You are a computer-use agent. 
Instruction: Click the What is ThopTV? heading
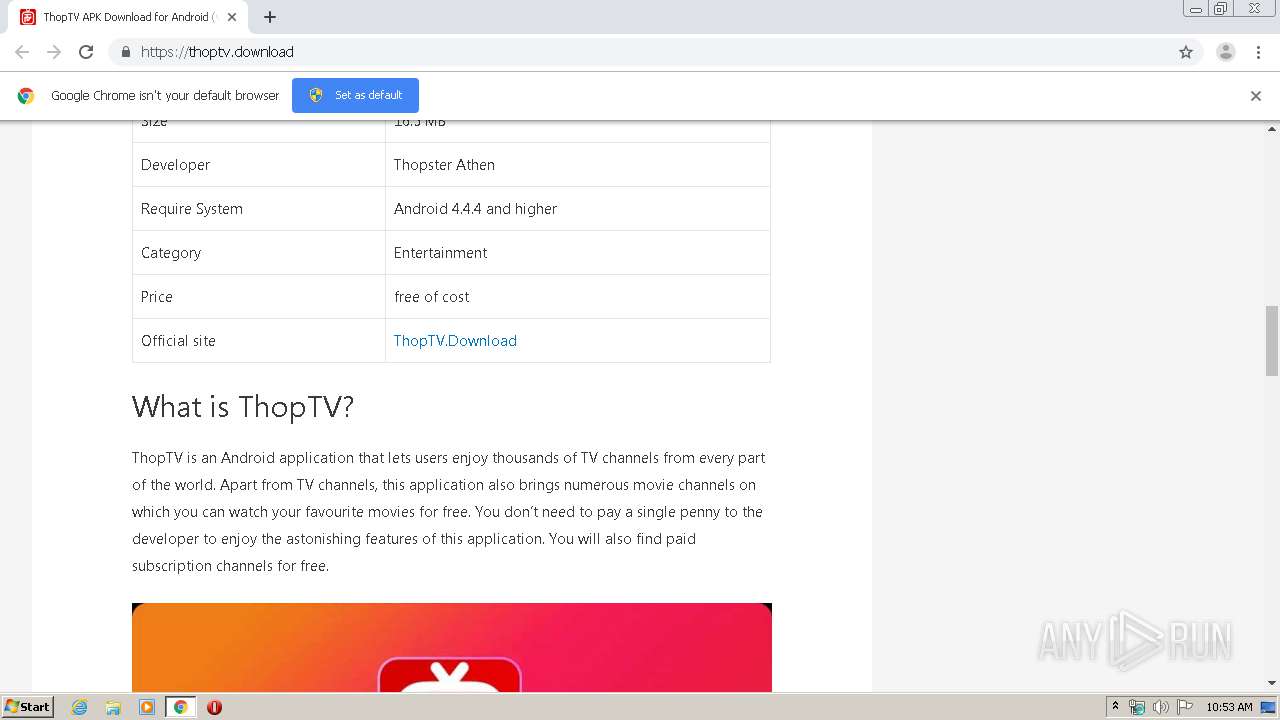pyautogui.click(x=243, y=407)
